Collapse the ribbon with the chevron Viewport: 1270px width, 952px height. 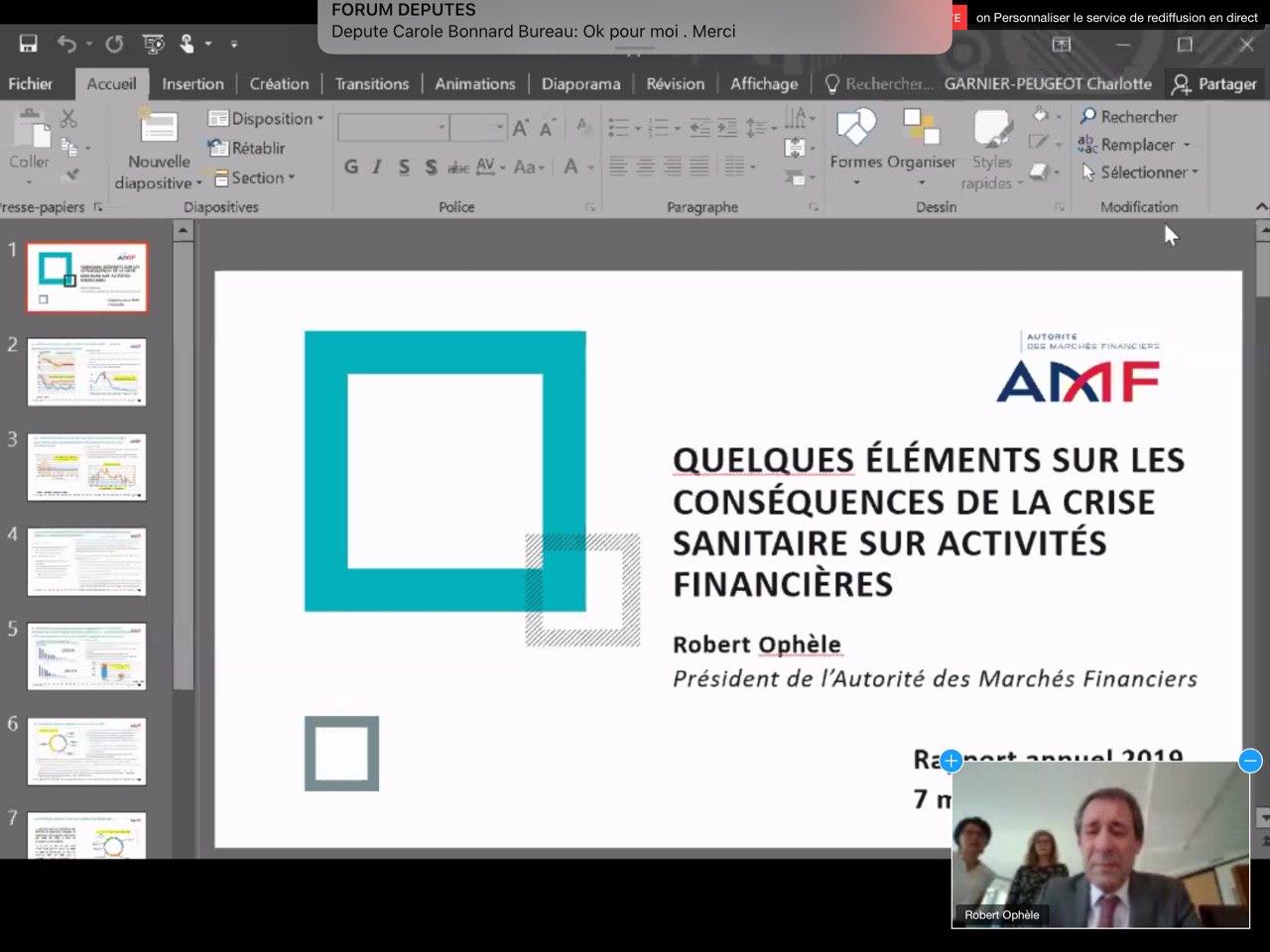click(1261, 207)
